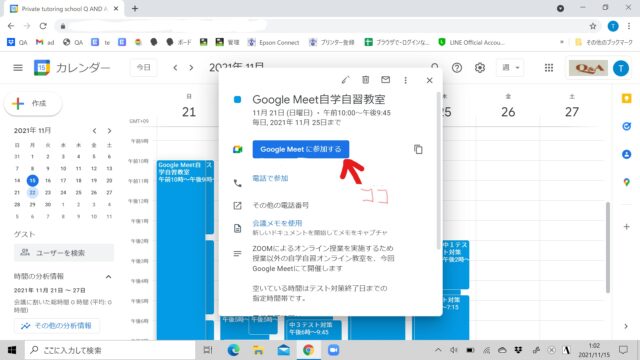Click the browser back arrow
This screenshot has width=640, height=360.
point(11,26)
